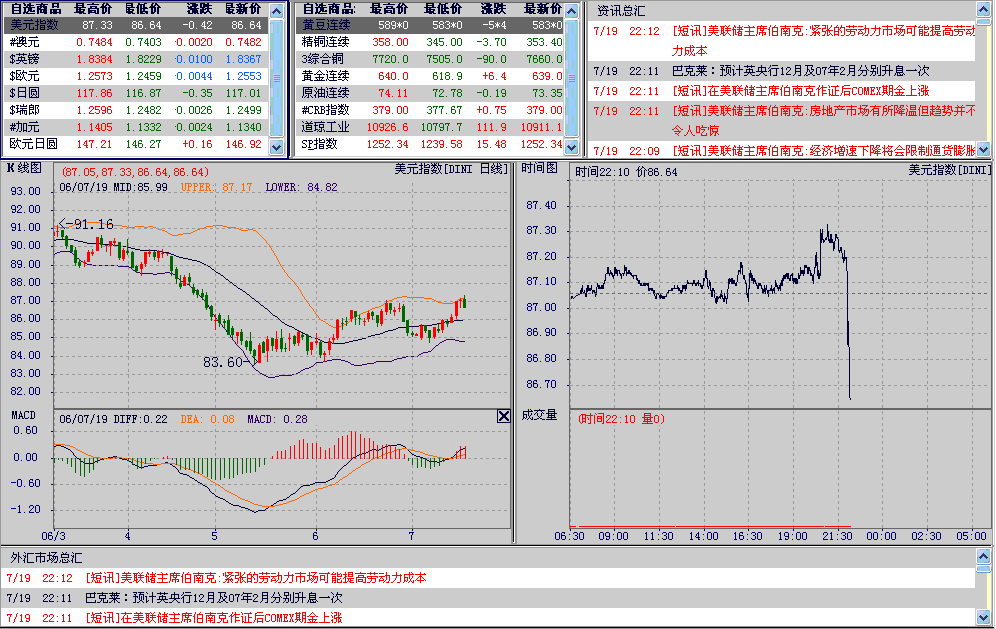This screenshot has height=629, width=996.
Task: Open COMEX期金上涨 news in 资讯总汇
Action: click(x=783, y=91)
